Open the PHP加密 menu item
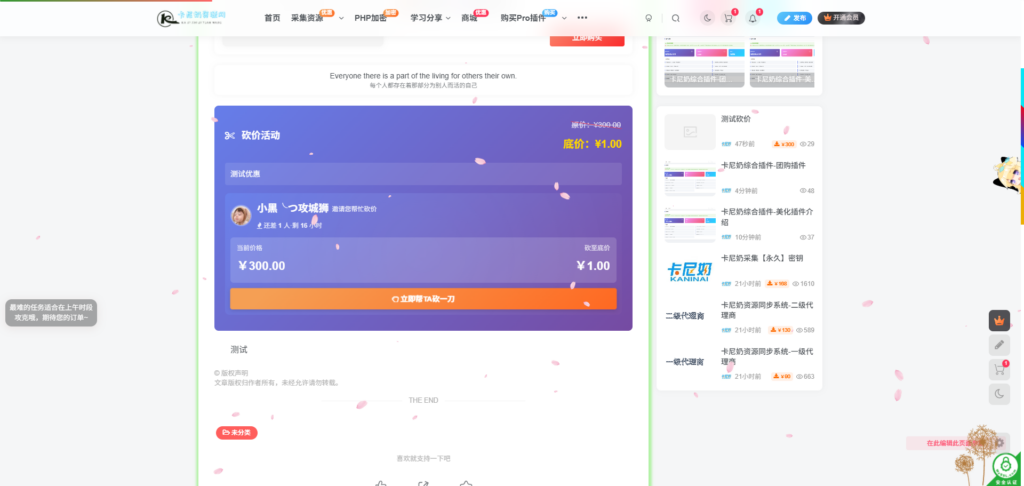 coord(370,18)
